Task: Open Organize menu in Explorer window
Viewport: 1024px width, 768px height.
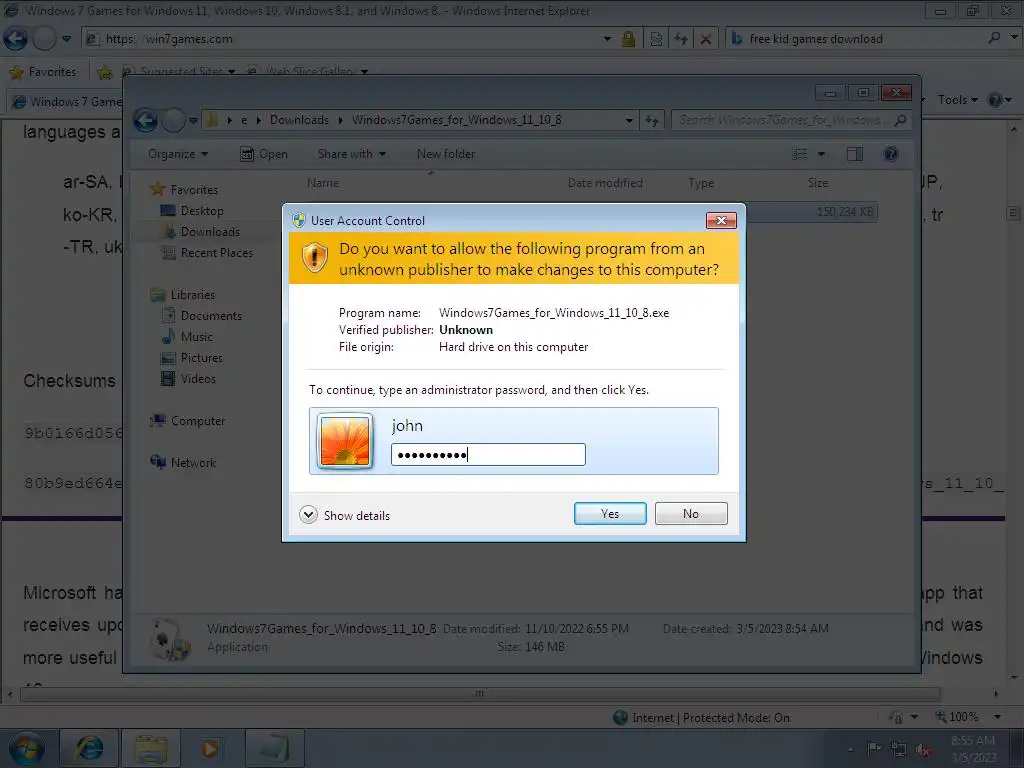Action: [x=178, y=154]
